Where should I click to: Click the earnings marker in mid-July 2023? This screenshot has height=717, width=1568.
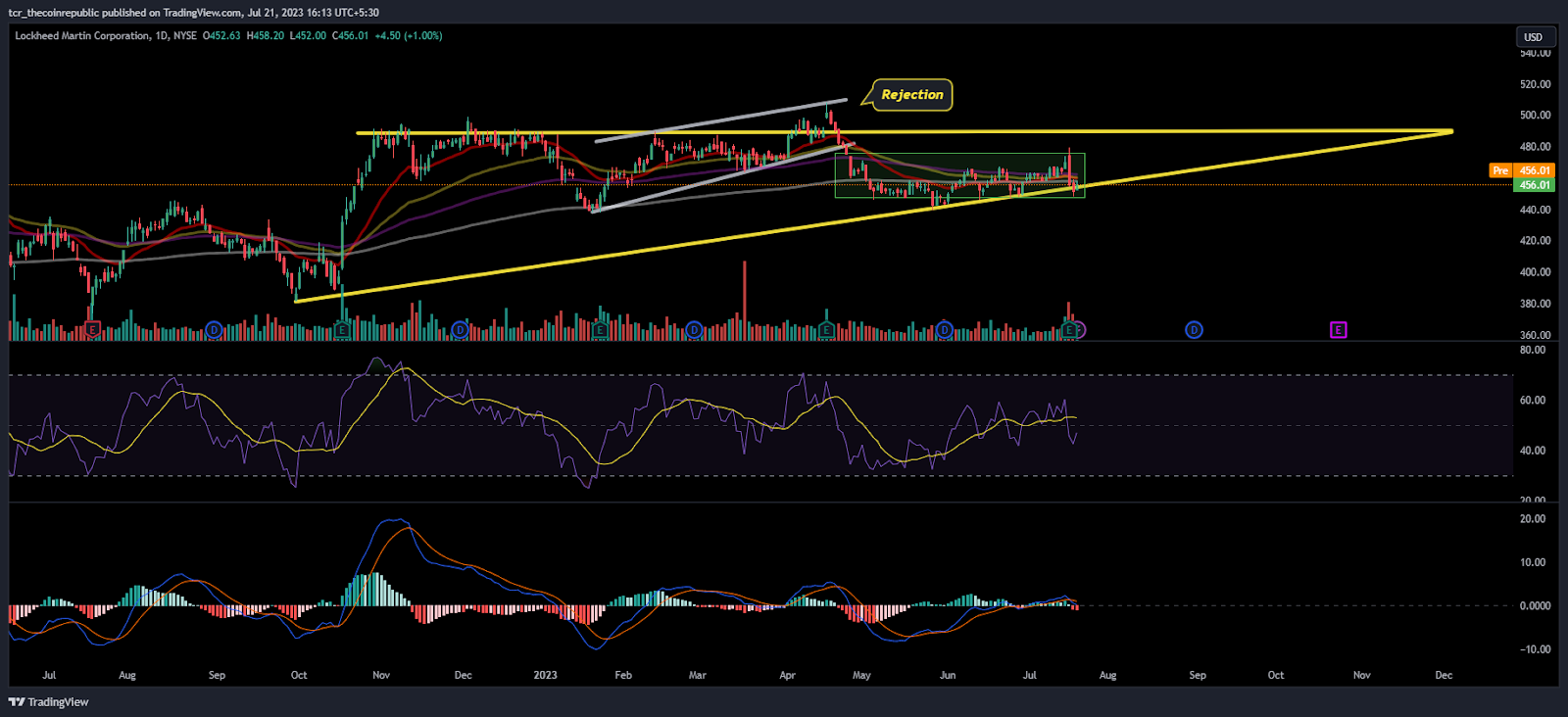point(1069,330)
